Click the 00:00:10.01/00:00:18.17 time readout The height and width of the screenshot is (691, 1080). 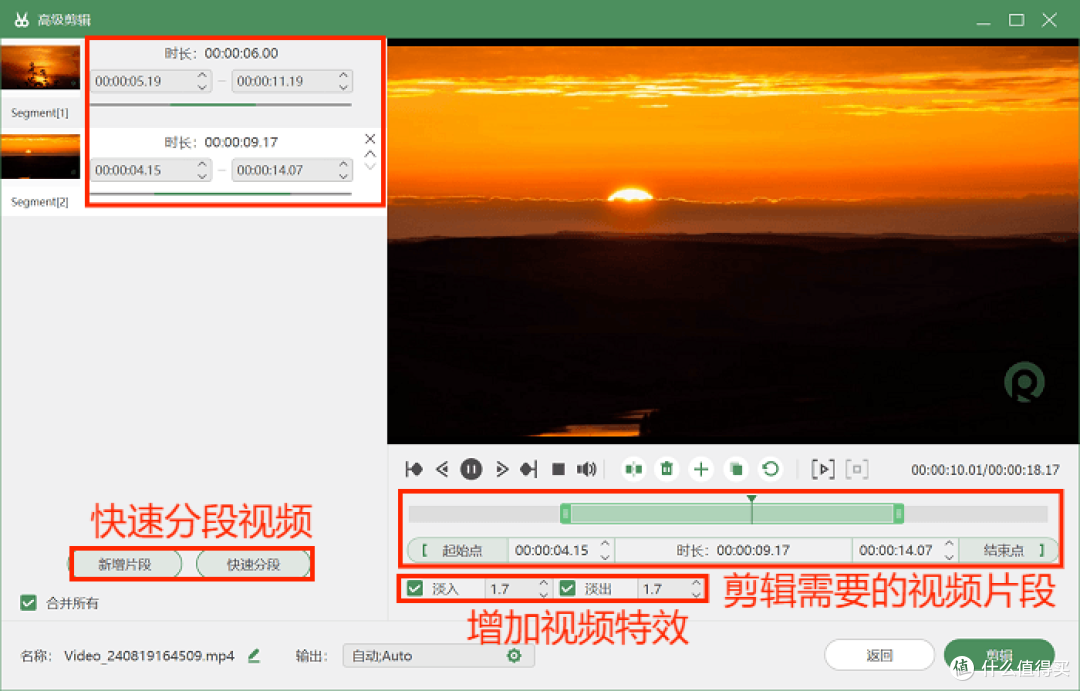985,470
